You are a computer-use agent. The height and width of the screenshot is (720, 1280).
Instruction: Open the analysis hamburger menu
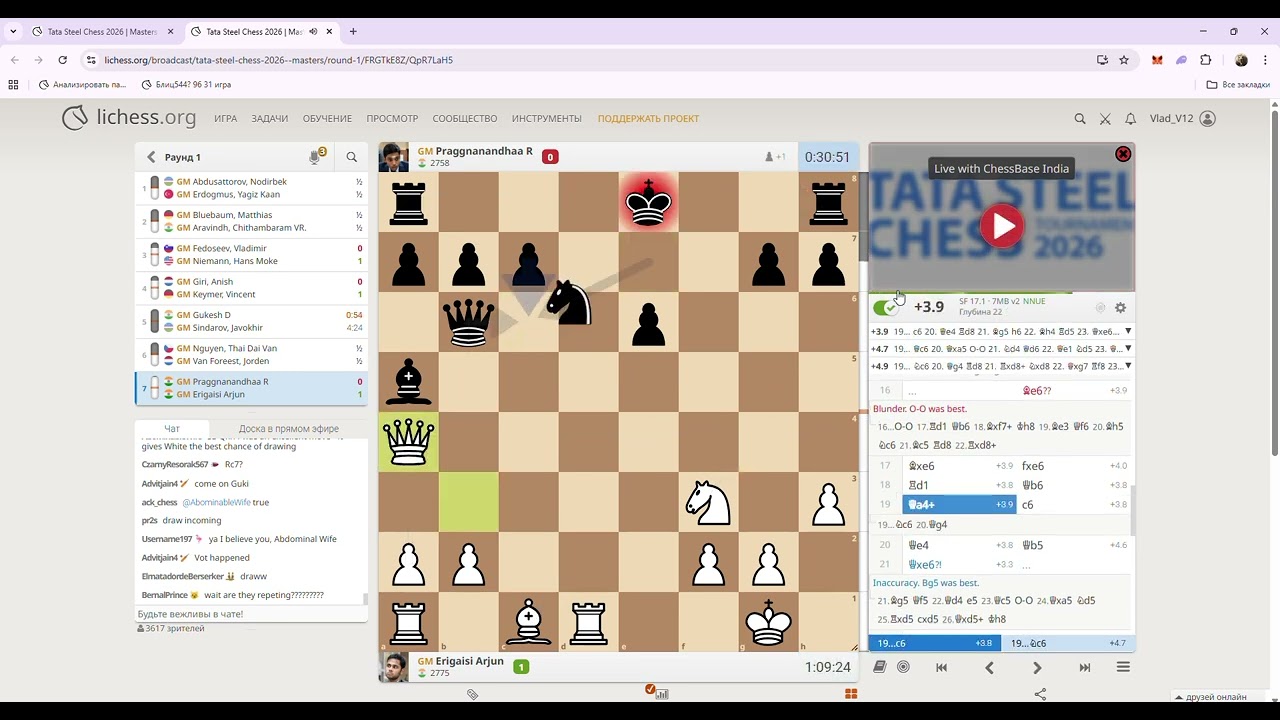click(x=1123, y=667)
